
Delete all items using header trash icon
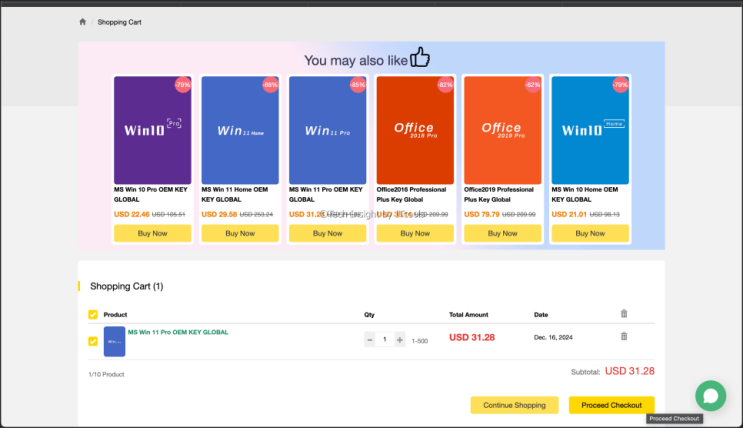coord(624,314)
